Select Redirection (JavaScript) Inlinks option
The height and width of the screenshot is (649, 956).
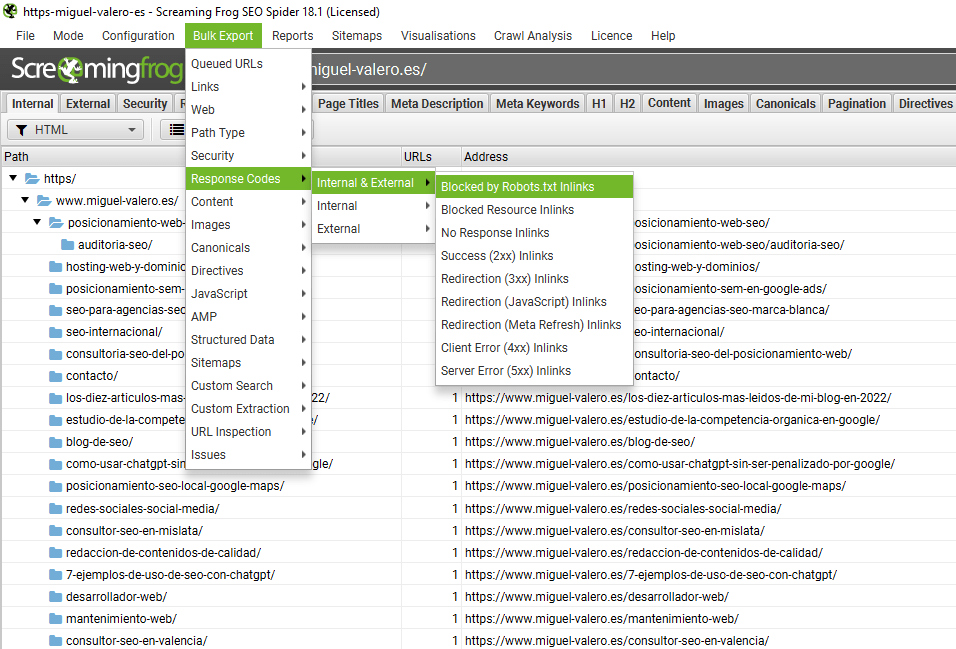click(534, 302)
